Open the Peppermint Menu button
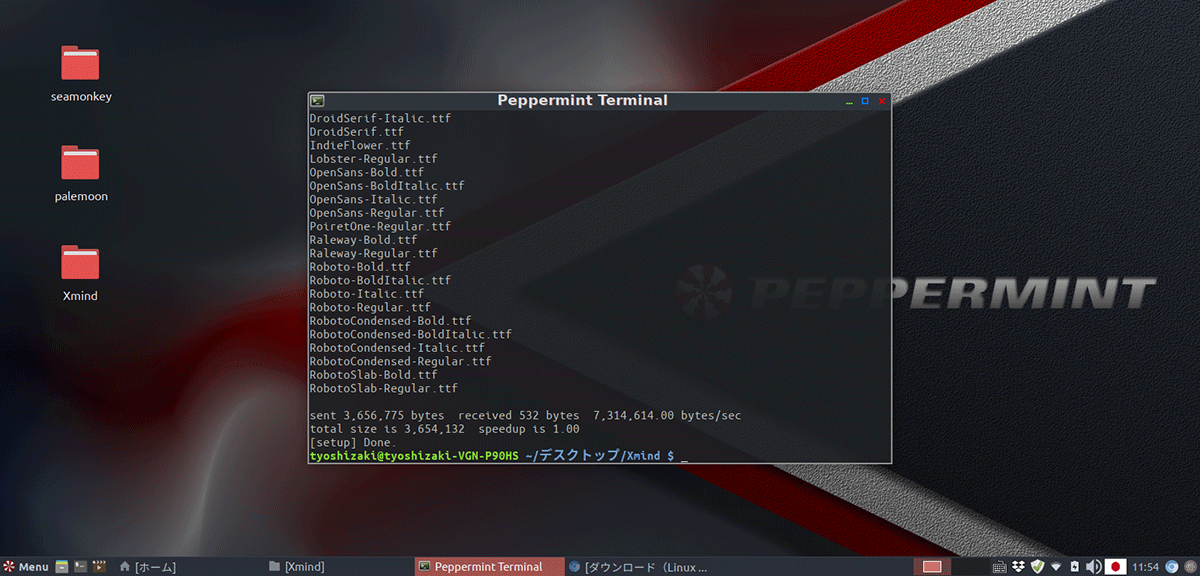 (x=26, y=567)
